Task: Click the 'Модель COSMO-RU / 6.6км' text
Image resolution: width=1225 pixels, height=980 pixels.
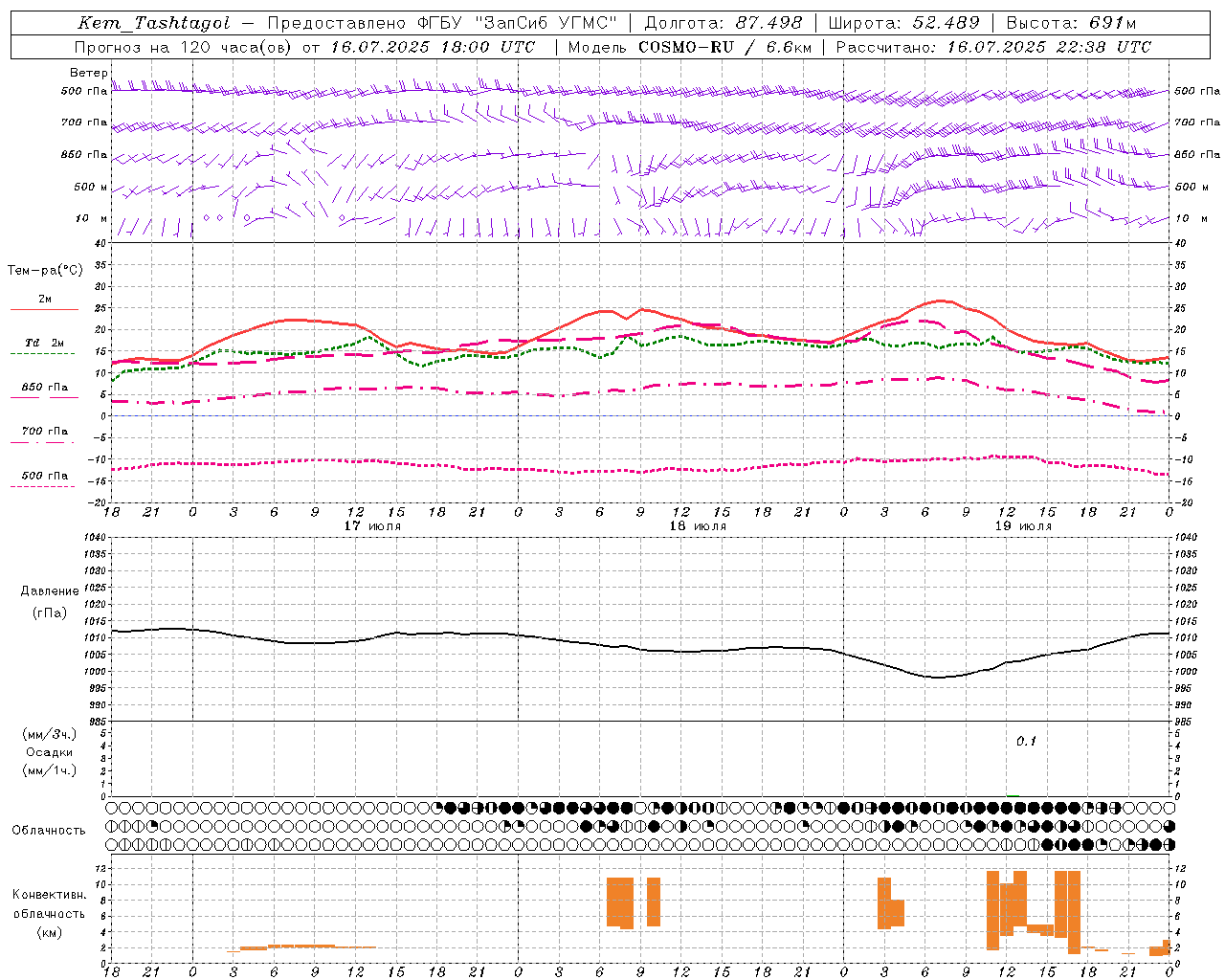Action: click(690, 47)
